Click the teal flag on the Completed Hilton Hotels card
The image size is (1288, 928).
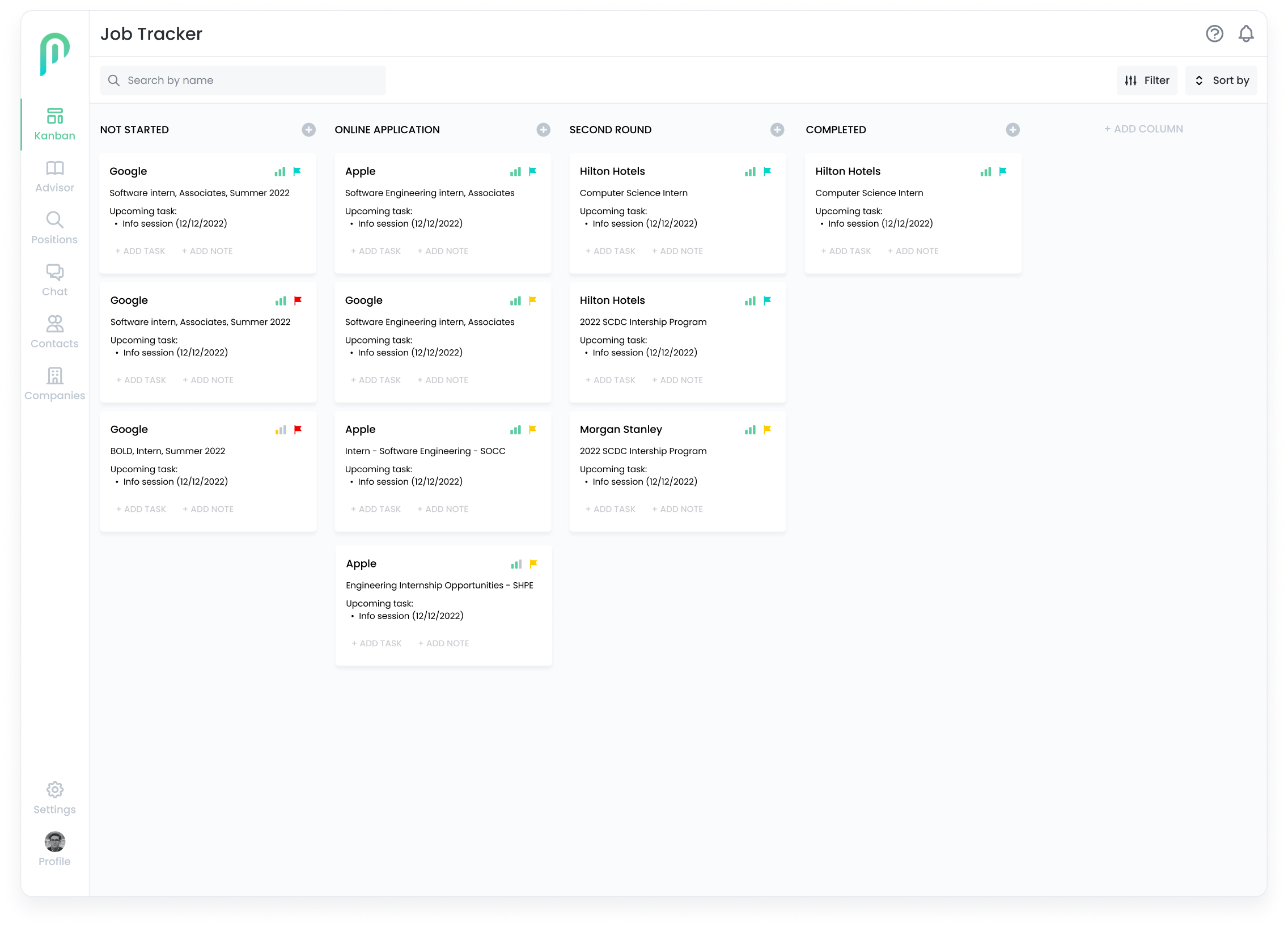[1002, 171]
